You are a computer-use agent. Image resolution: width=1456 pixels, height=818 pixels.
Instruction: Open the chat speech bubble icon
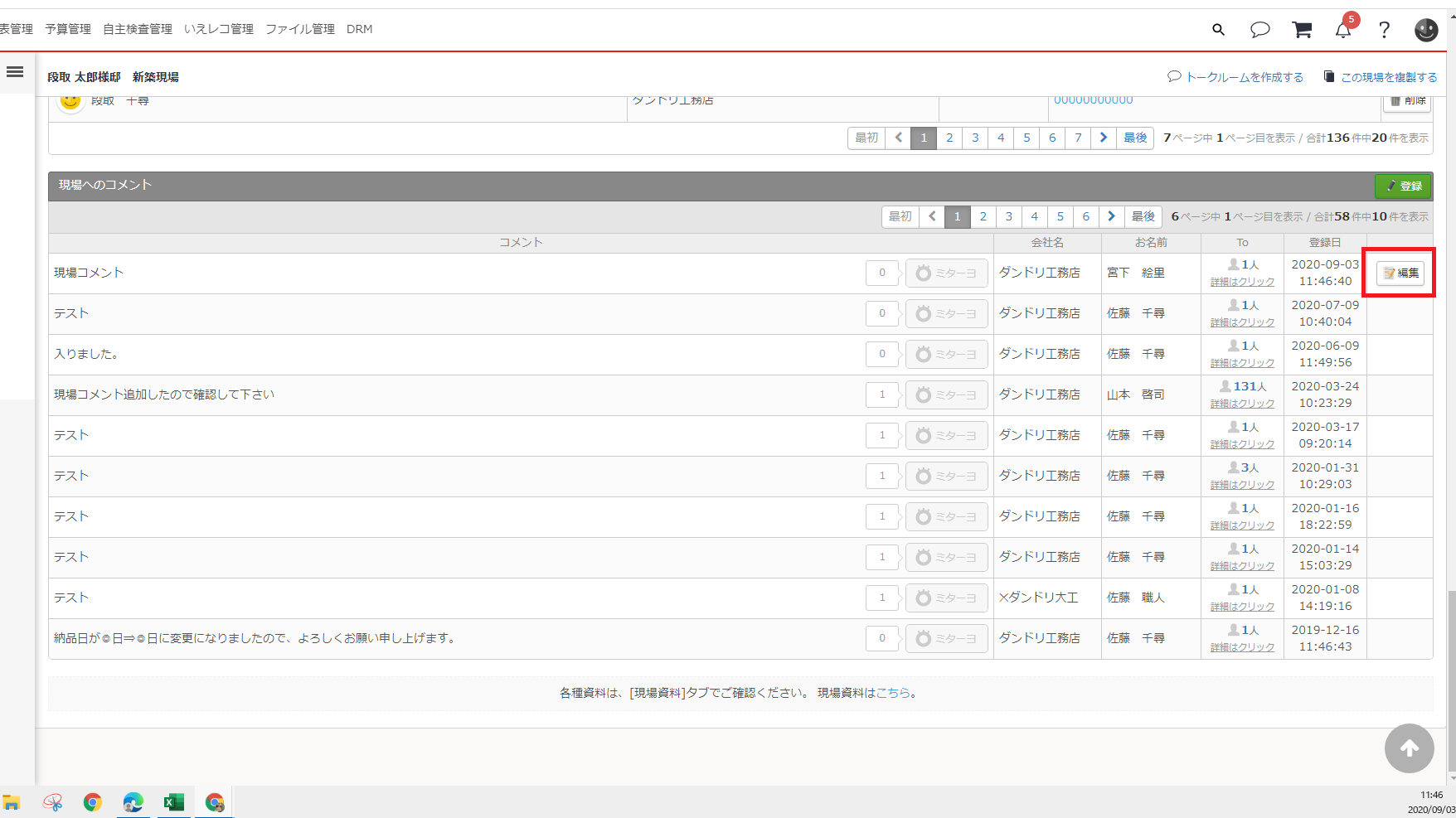1259,30
